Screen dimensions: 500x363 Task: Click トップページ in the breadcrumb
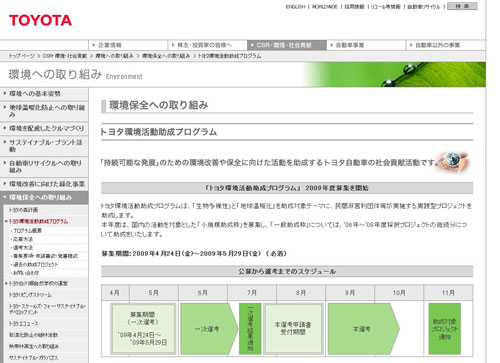coord(22,56)
